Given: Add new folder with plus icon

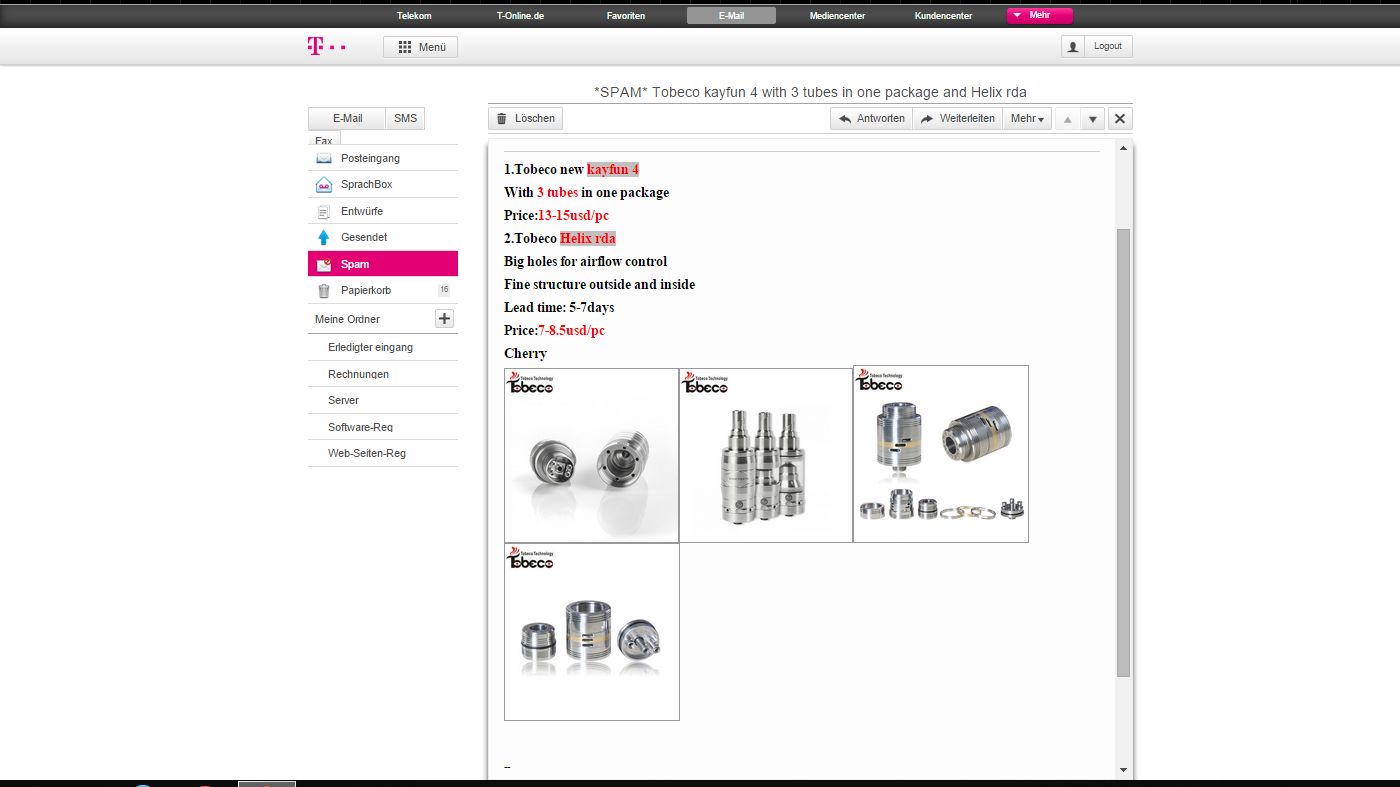Looking at the screenshot, I should (x=445, y=319).
